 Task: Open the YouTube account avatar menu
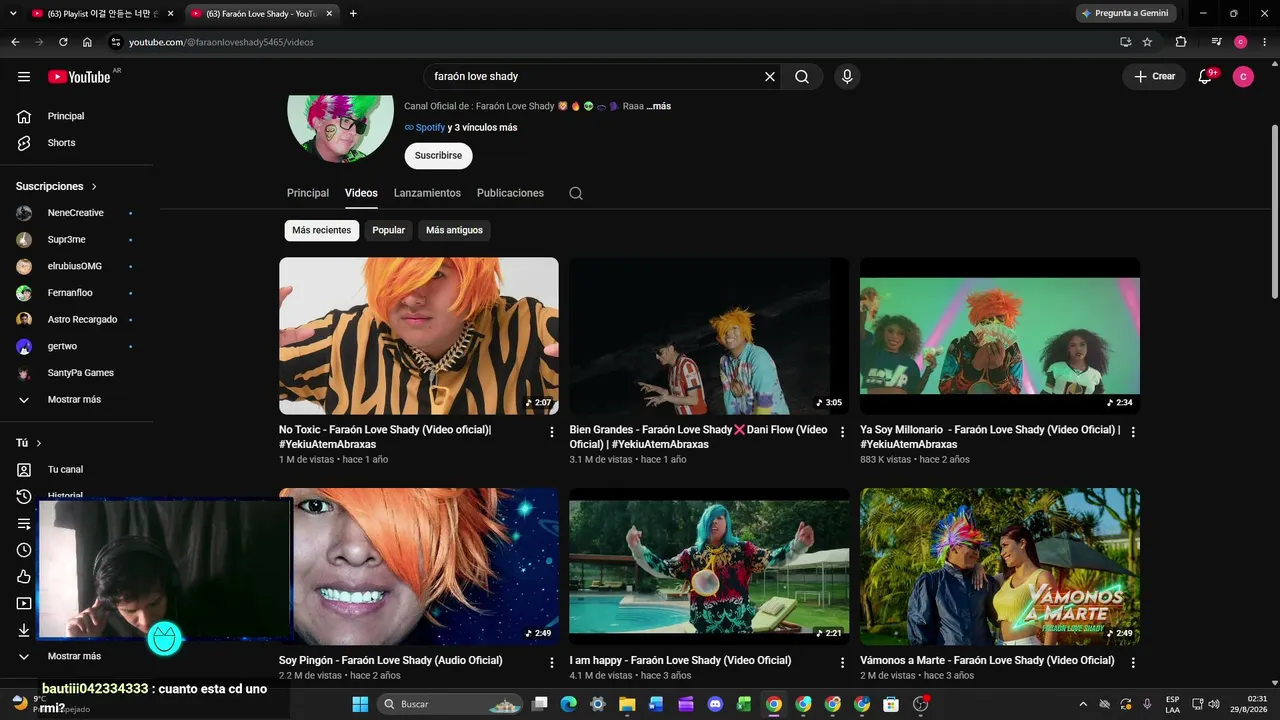pos(1243,77)
